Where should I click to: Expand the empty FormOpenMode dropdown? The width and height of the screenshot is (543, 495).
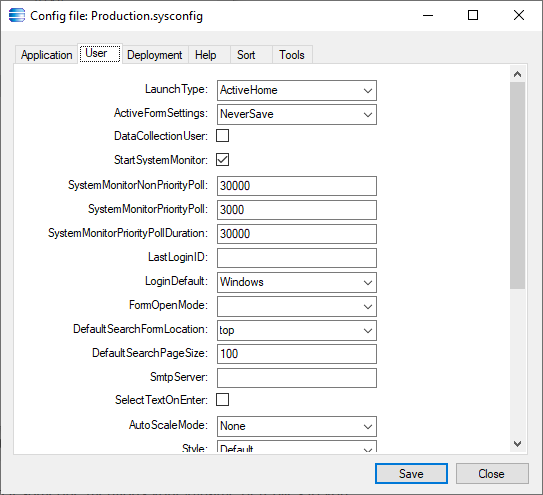(297, 306)
